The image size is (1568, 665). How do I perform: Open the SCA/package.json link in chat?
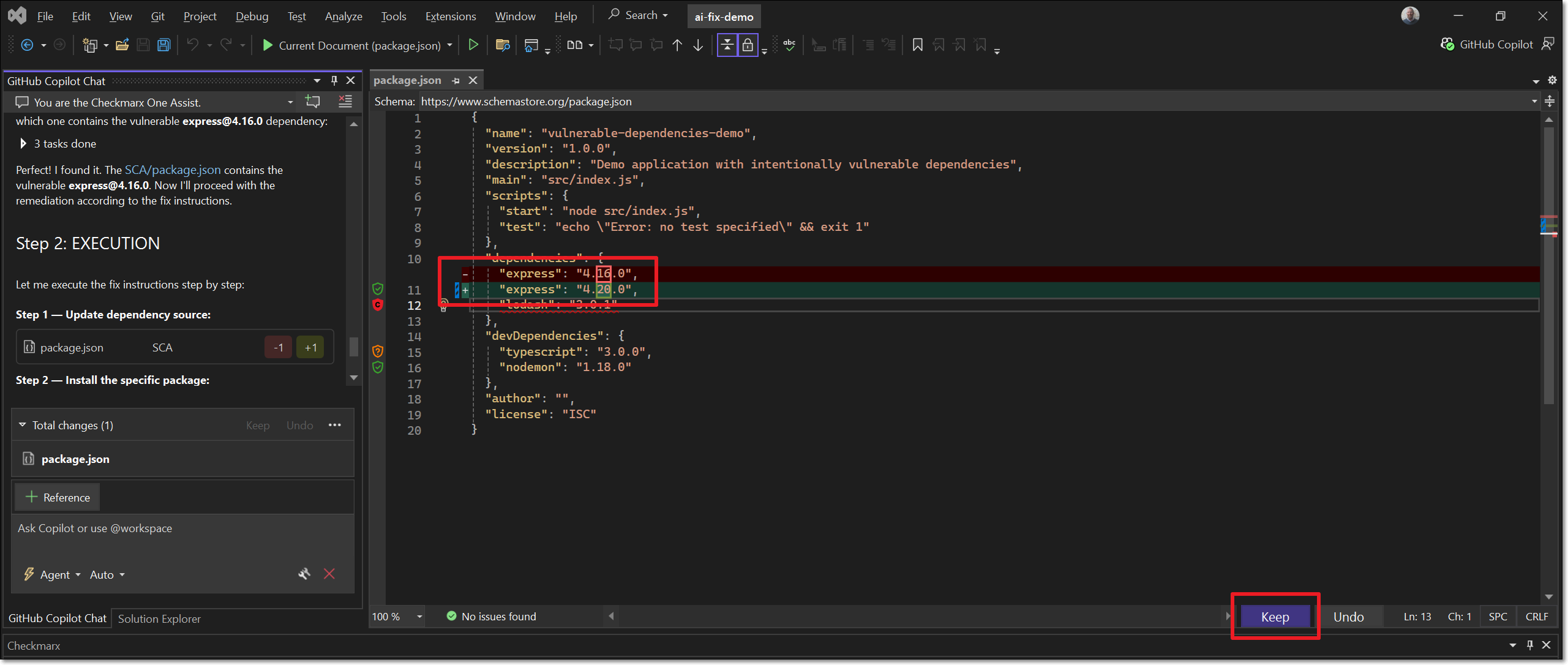(x=173, y=170)
